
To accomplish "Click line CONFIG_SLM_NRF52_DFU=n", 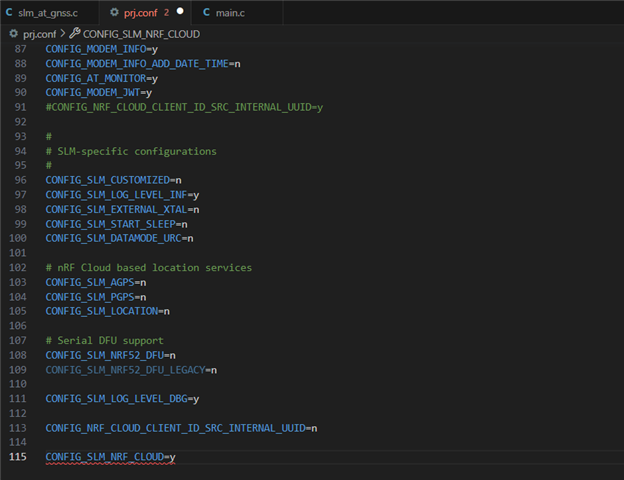I will [x=110, y=355].
